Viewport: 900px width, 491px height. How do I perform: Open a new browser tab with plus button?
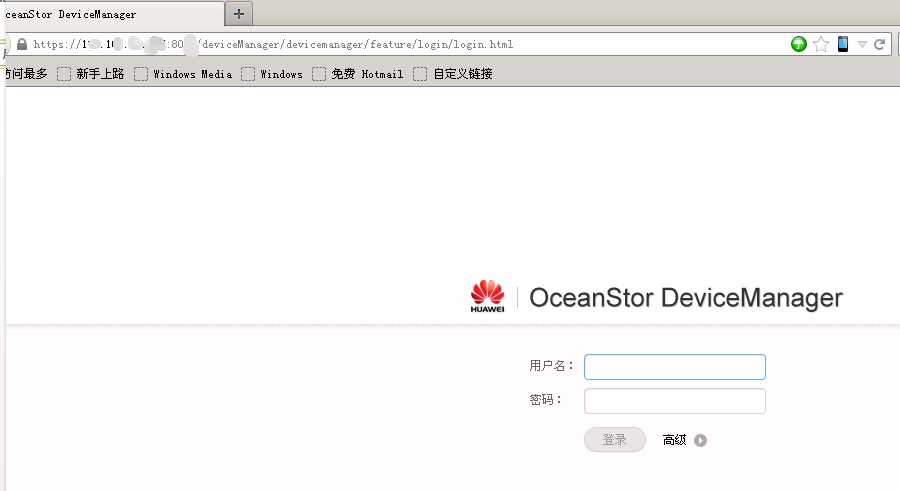[x=239, y=14]
